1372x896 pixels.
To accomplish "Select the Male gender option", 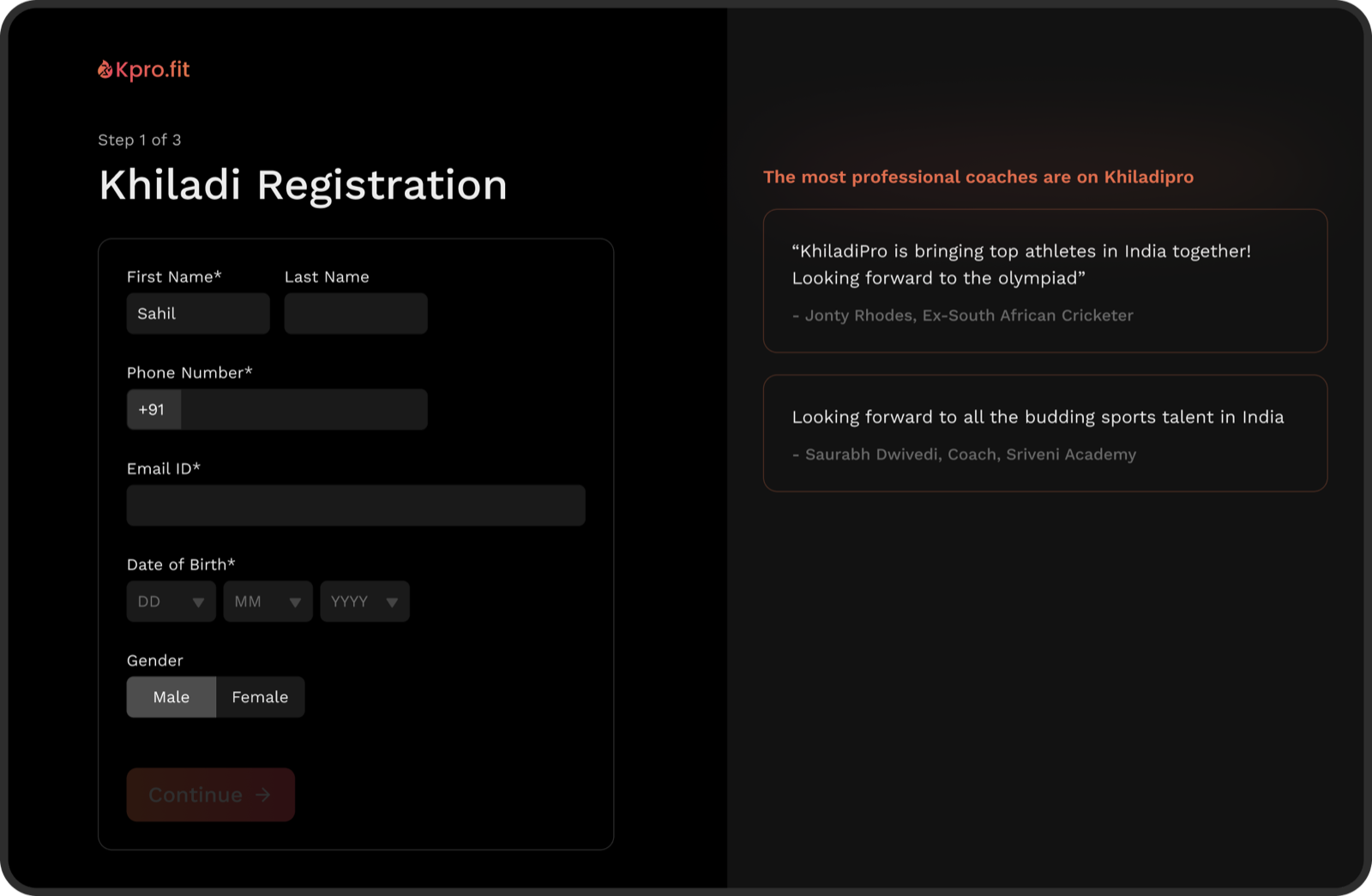I will click(171, 697).
